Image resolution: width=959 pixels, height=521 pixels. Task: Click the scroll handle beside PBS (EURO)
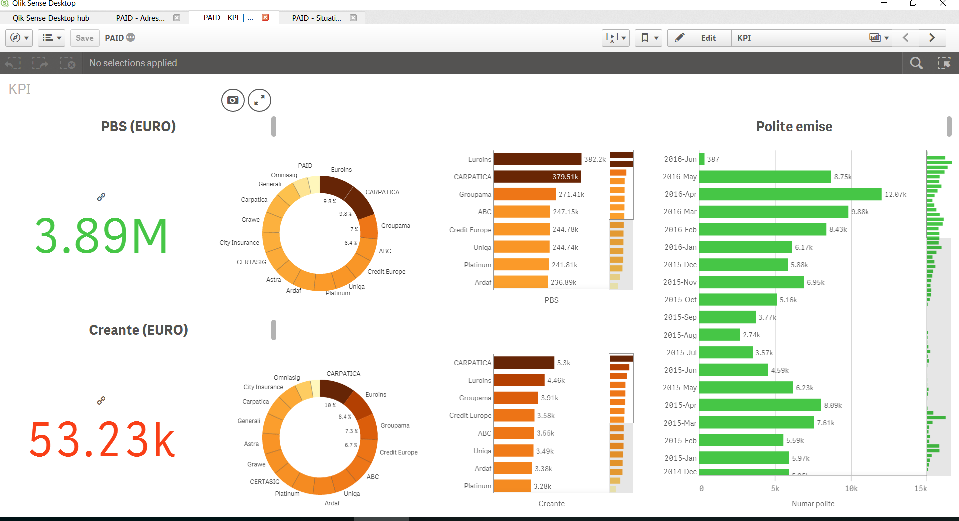coord(273,126)
